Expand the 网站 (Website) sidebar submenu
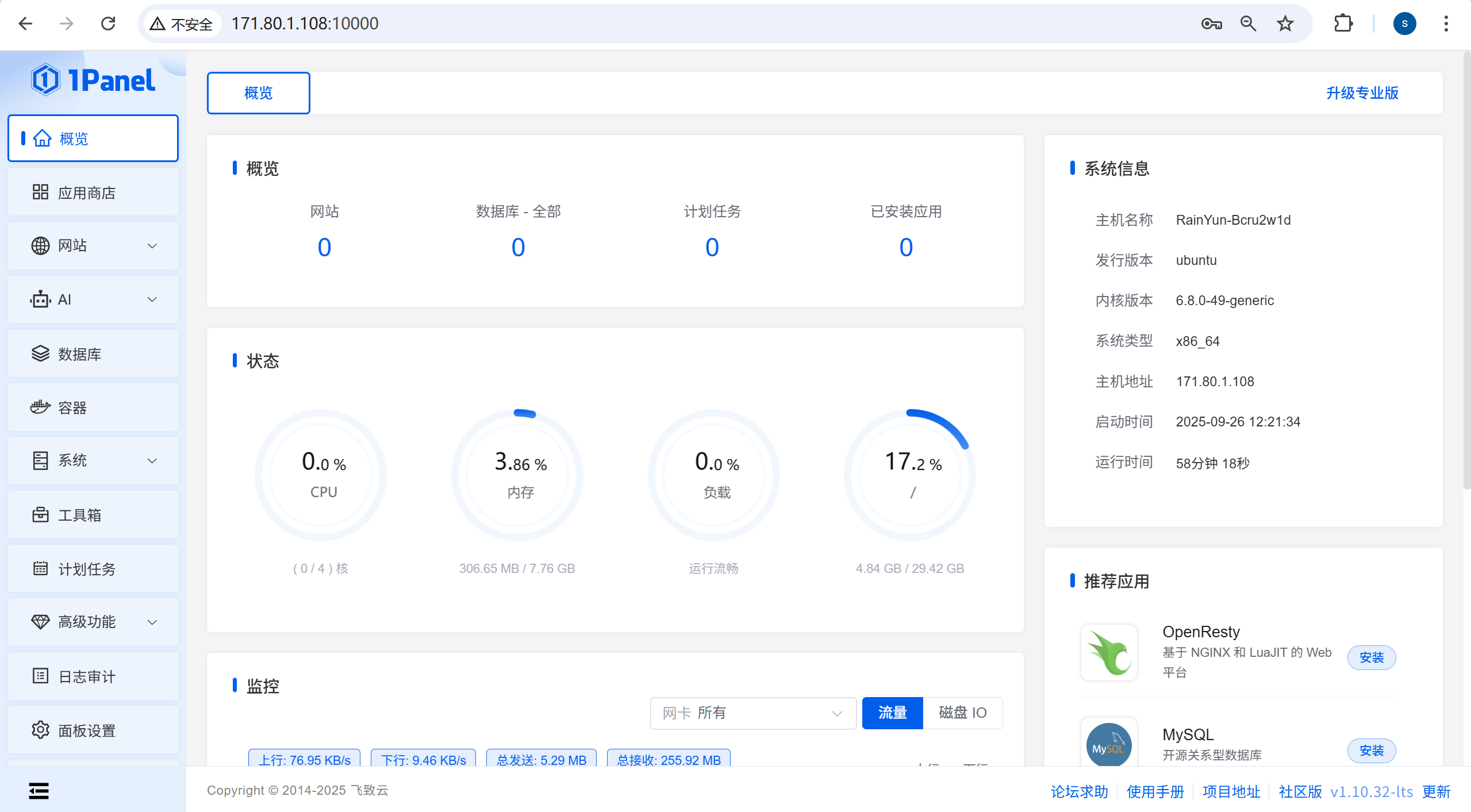Viewport: 1471px width, 812px height. tap(152, 246)
